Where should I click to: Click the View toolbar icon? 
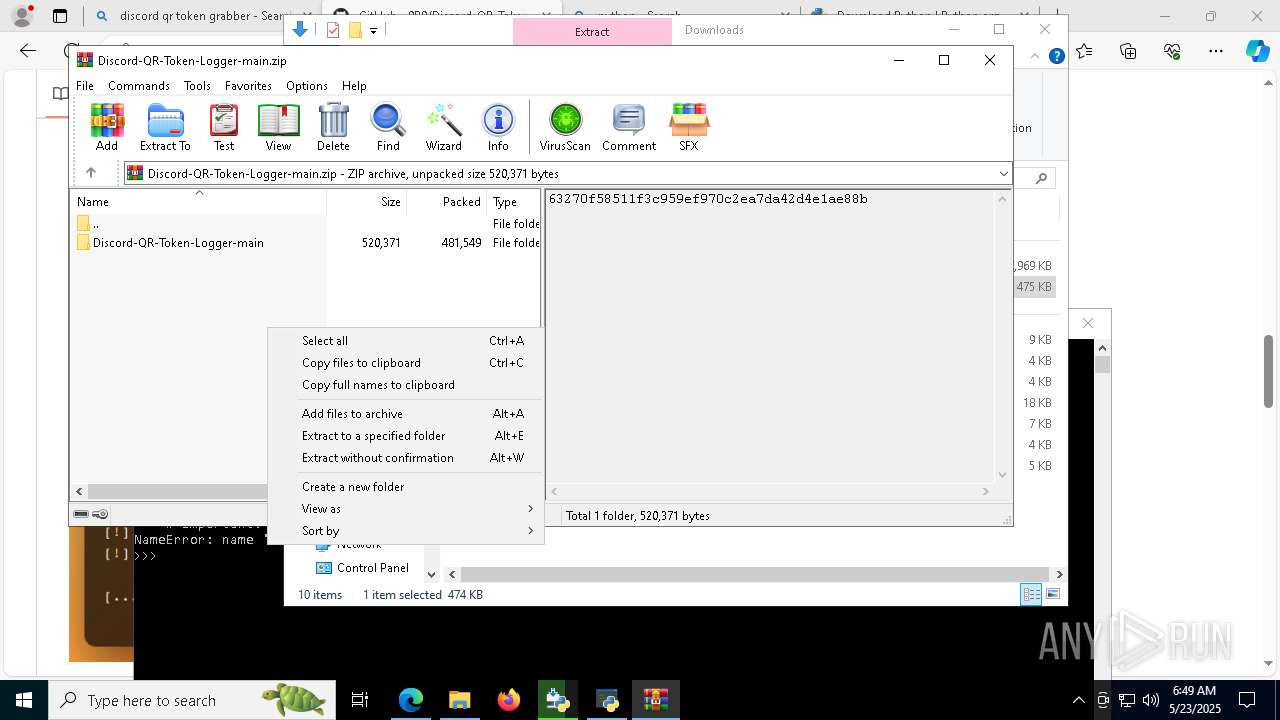tap(278, 127)
